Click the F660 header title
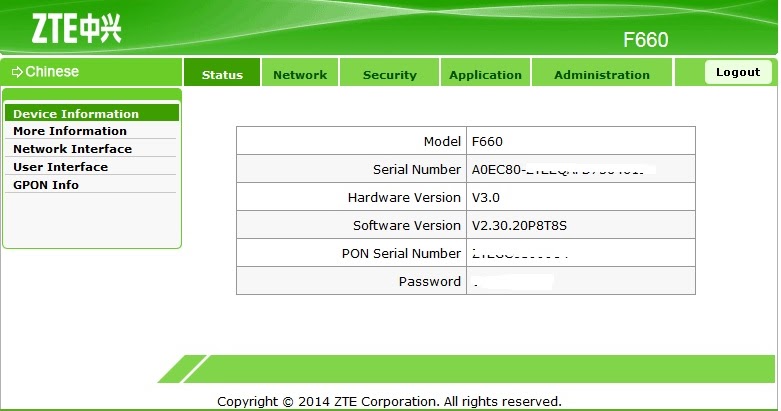This screenshot has height=411, width=781. tap(646, 40)
